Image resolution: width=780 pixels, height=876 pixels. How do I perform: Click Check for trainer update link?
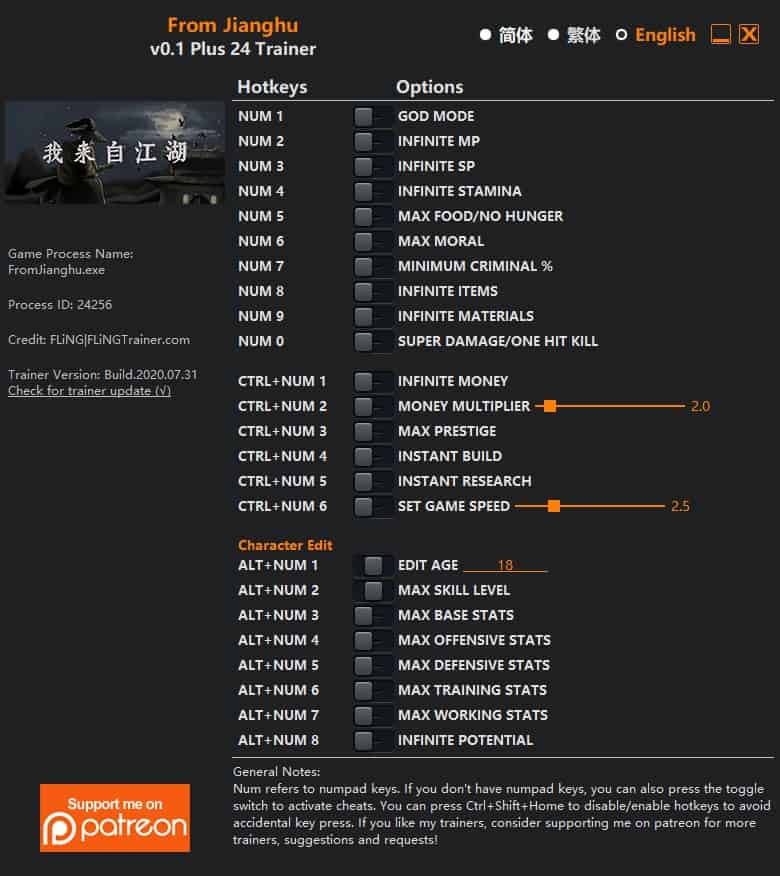point(89,391)
